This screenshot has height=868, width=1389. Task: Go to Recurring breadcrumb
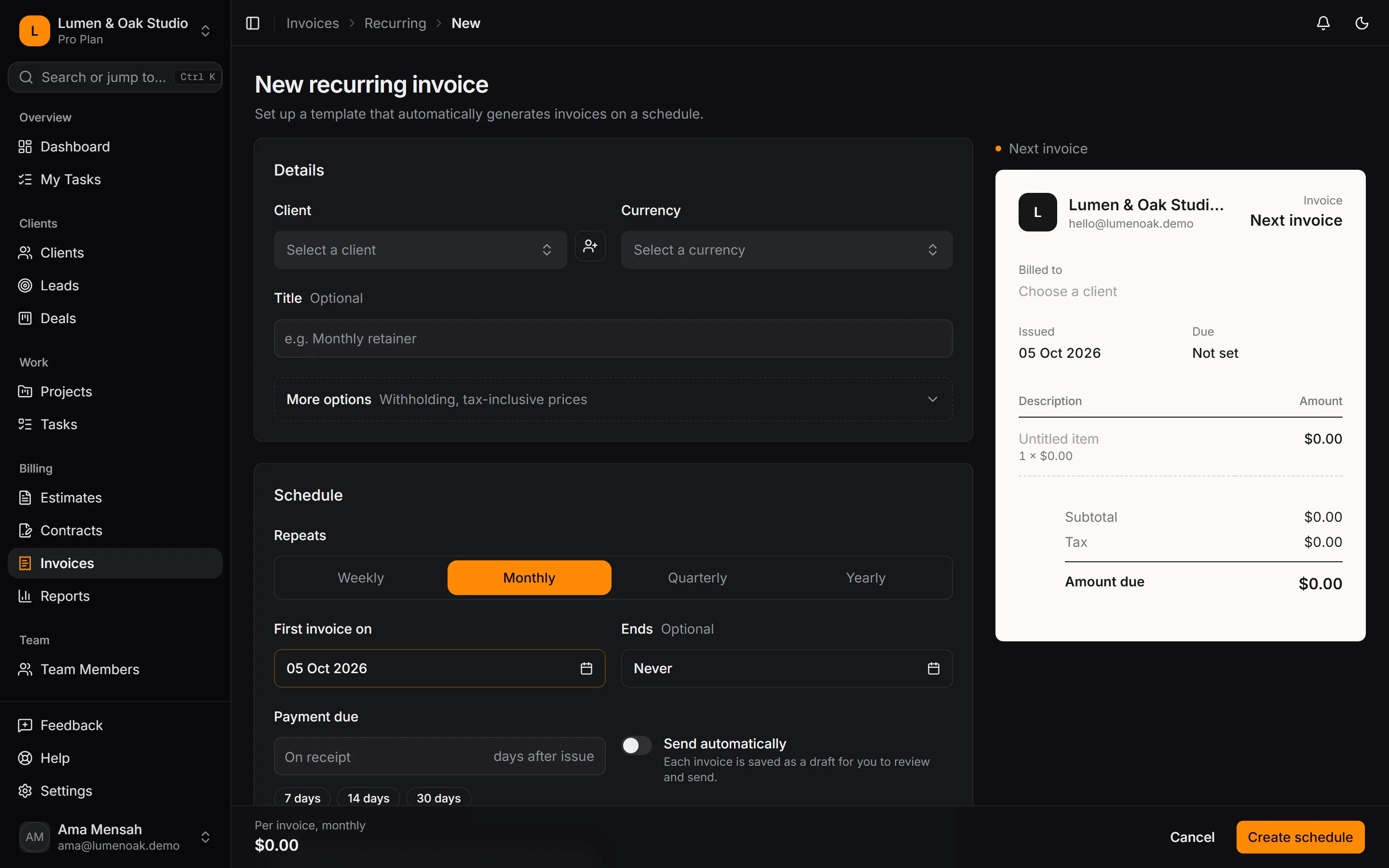(x=395, y=23)
